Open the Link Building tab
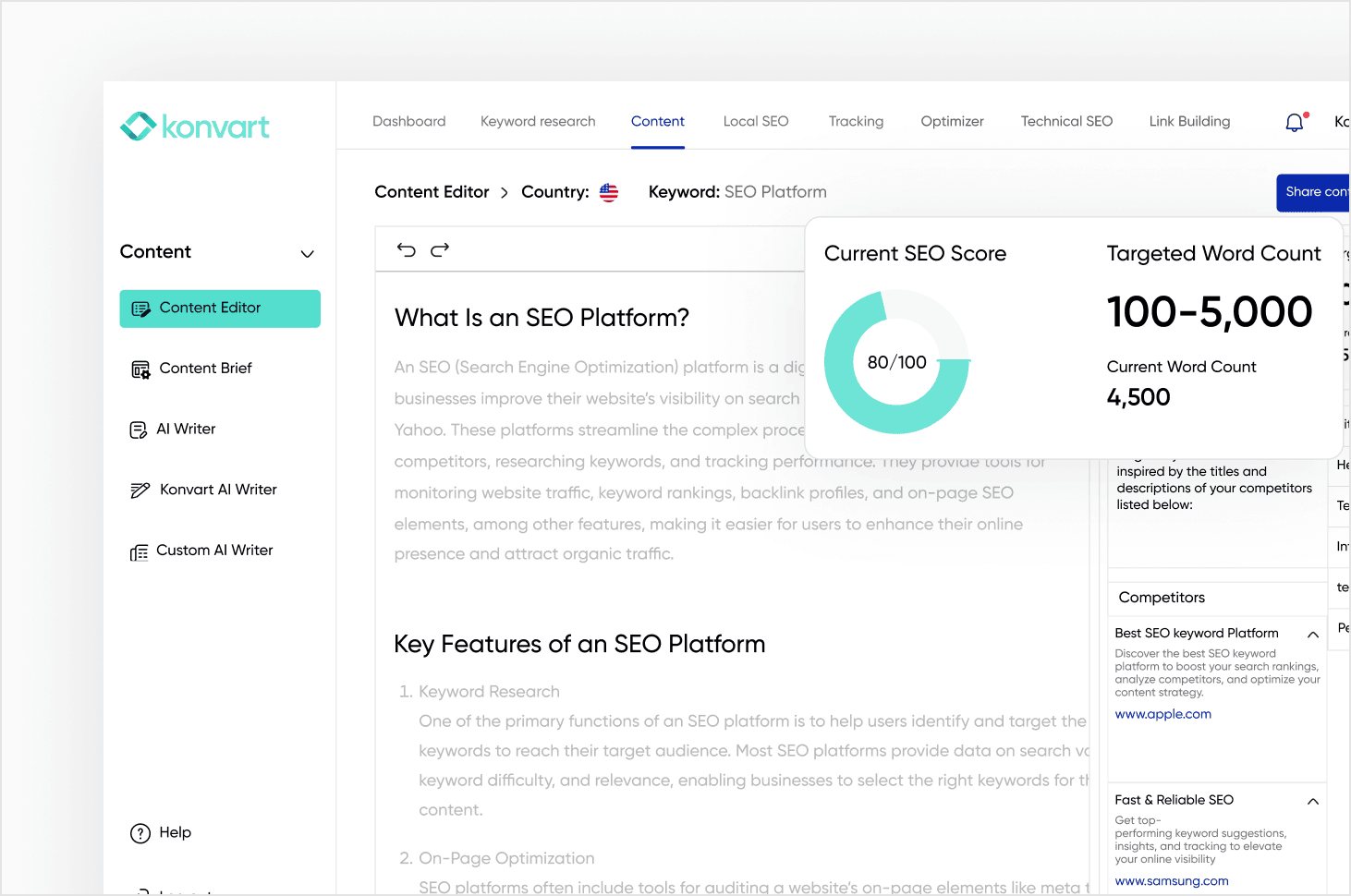Screen dimensions: 1351x896 point(1189,122)
